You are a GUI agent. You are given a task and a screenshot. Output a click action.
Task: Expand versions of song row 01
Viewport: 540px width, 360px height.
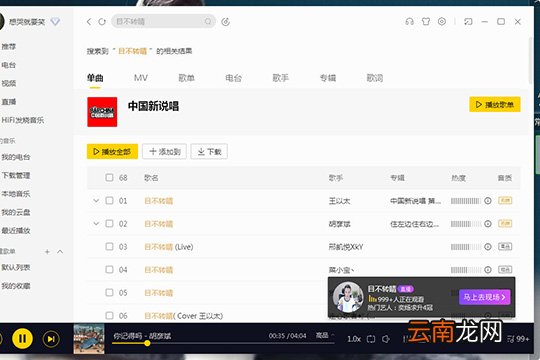[96, 200]
